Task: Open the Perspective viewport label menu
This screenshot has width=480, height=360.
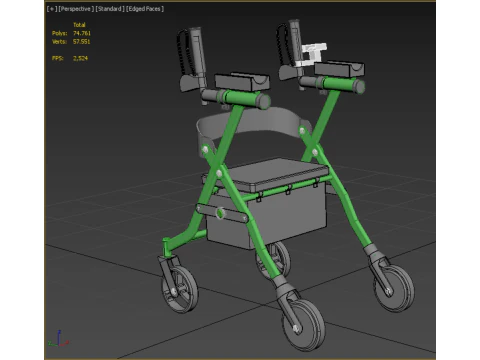Action: [76, 9]
